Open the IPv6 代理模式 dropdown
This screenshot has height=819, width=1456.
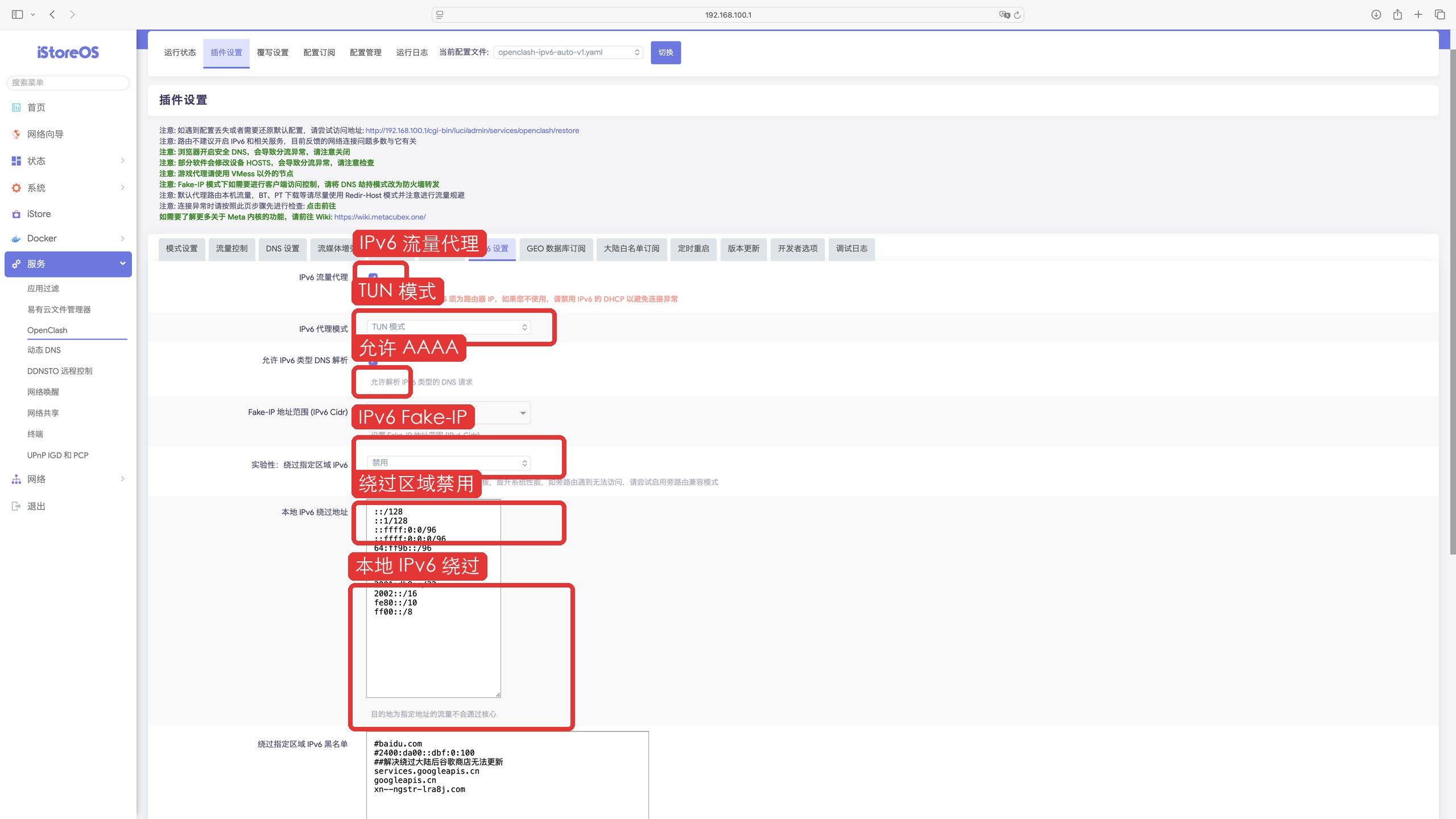[x=449, y=327]
